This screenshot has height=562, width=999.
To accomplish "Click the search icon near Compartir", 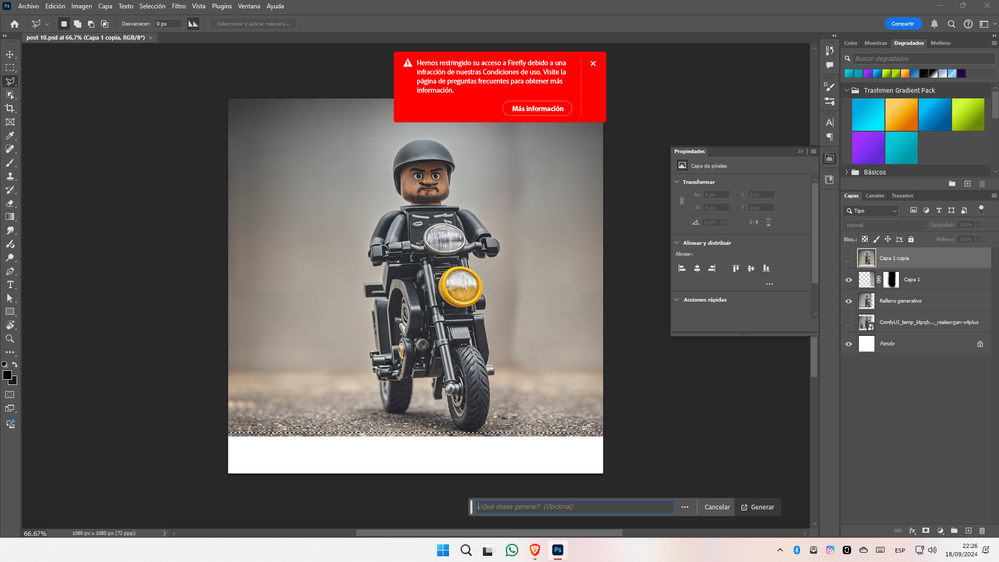I will coord(951,24).
